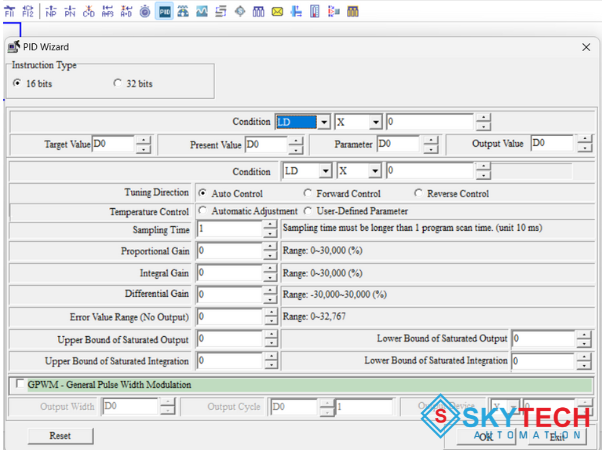Click the S-shaped loop toolbar icon

pos(221,12)
